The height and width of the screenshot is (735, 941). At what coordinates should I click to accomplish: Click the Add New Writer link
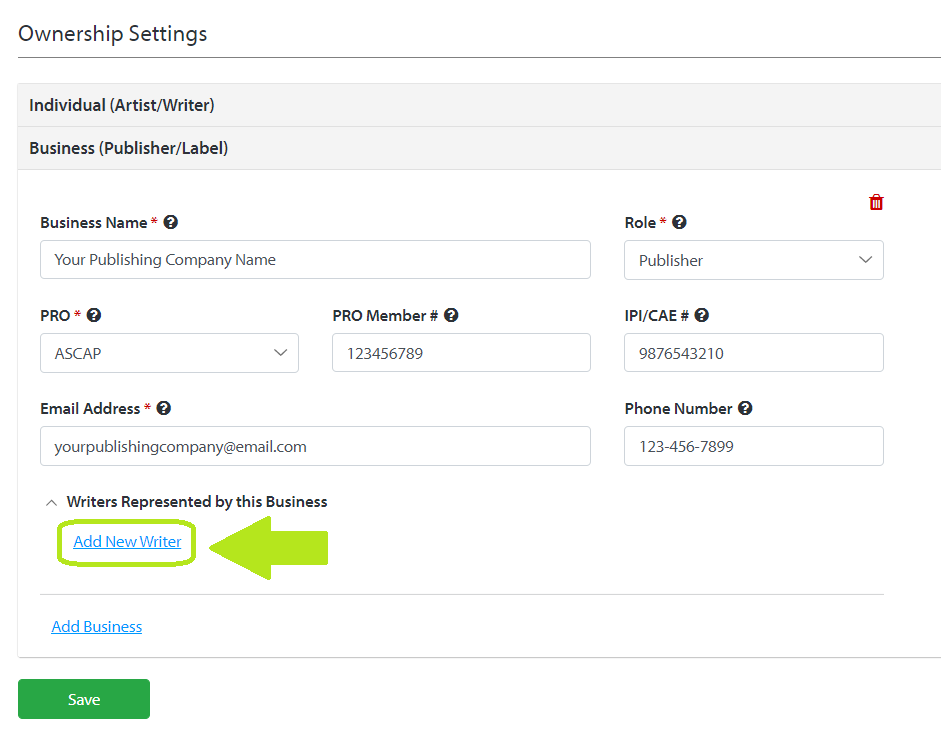click(x=127, y=541)
